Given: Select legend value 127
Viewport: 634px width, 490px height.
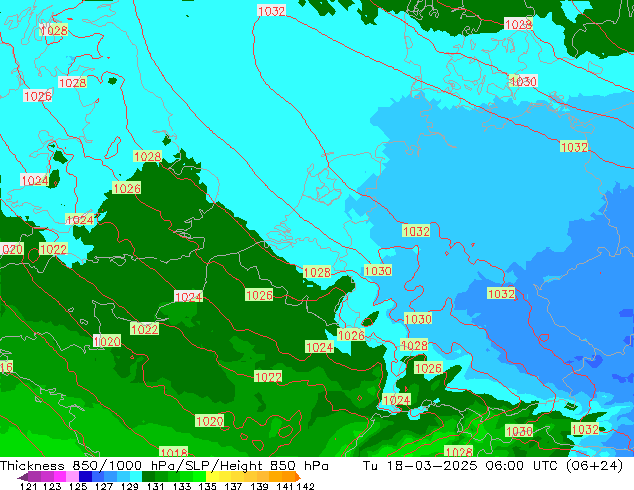Looking at the screenshot, I should point(104,486).
